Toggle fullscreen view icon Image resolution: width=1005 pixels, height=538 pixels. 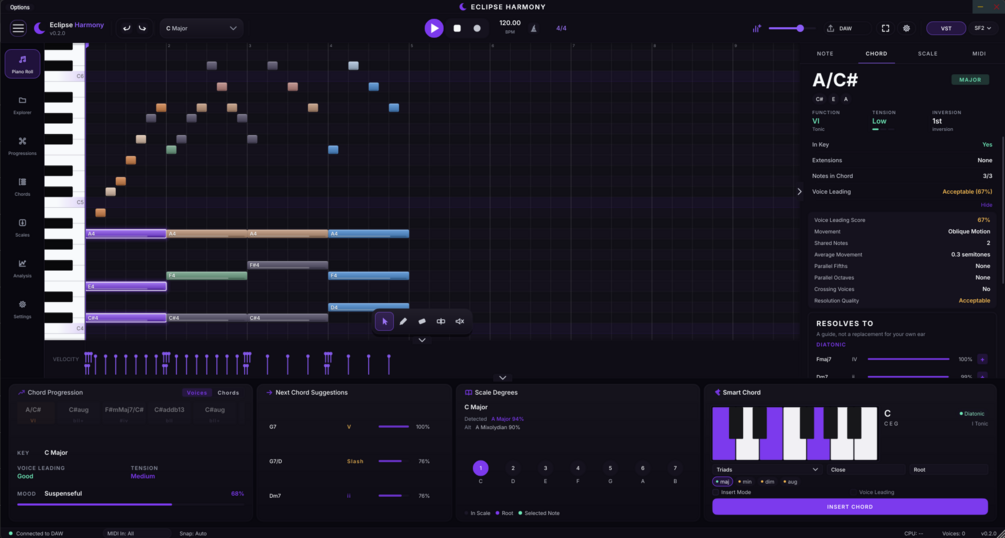(x=885, y=28)
